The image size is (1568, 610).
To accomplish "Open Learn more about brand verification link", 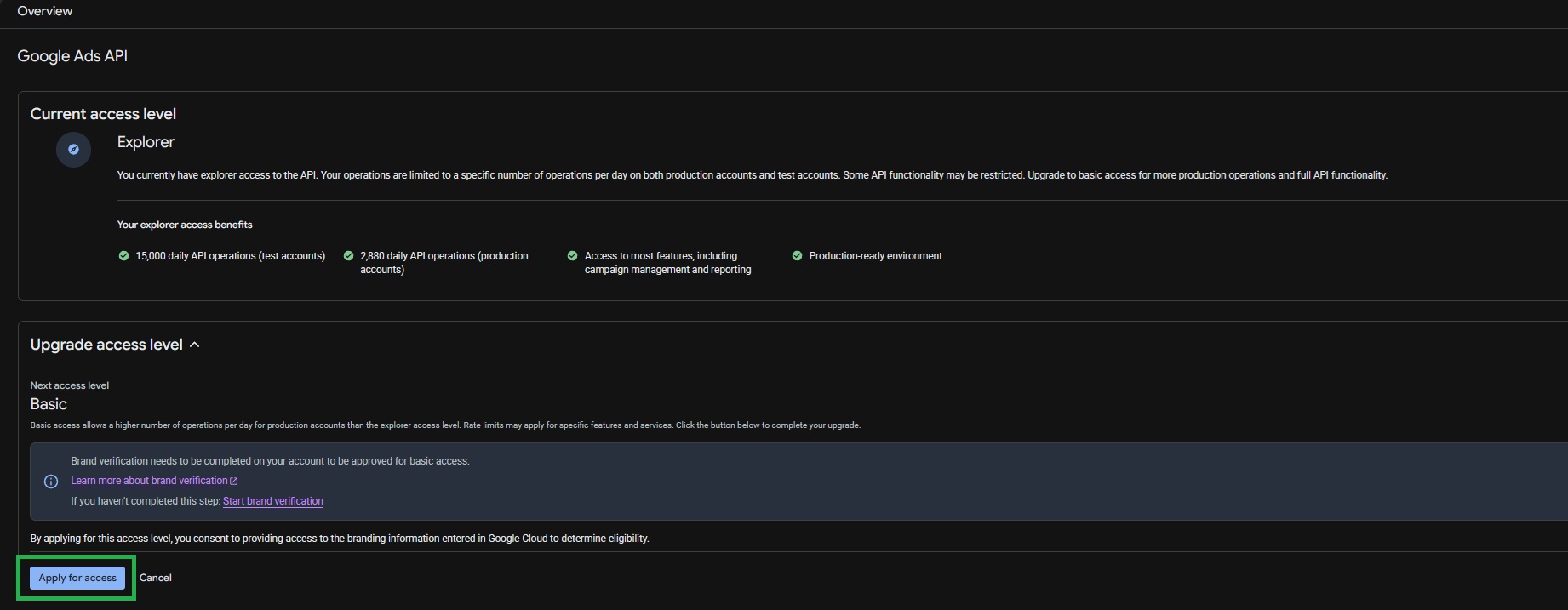I will pos(149,481).
